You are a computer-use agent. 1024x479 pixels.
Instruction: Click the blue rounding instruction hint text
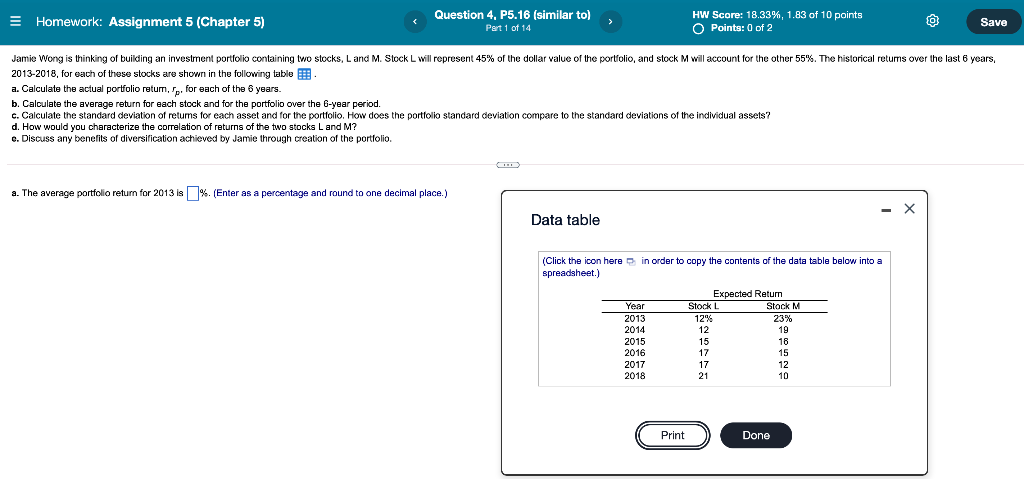[330, 193]
